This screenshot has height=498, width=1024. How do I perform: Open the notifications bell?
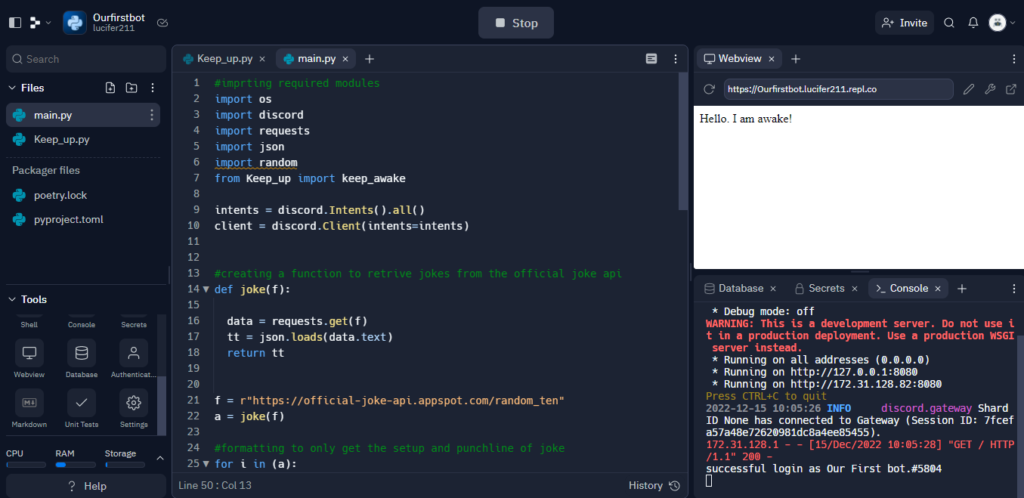click(973, 23)
